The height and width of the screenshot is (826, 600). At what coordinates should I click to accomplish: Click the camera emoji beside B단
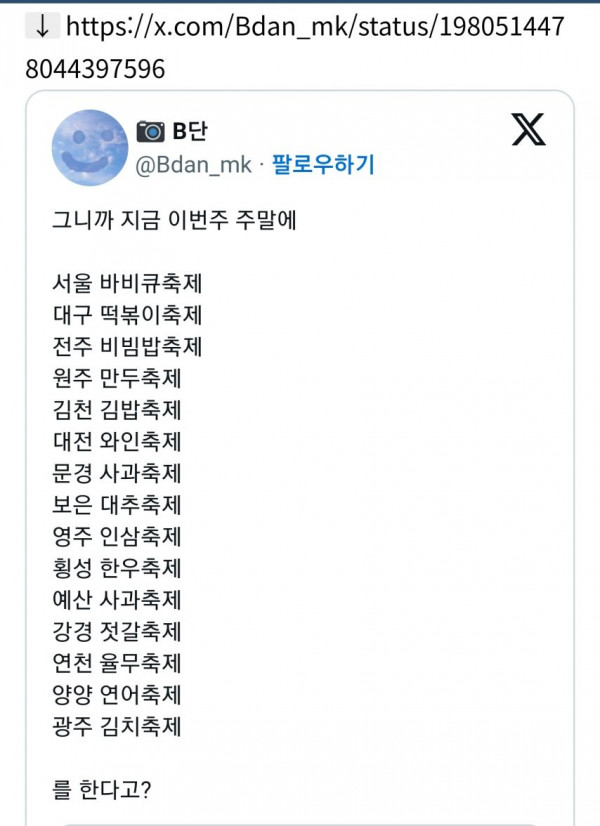[x=150, y=131]
